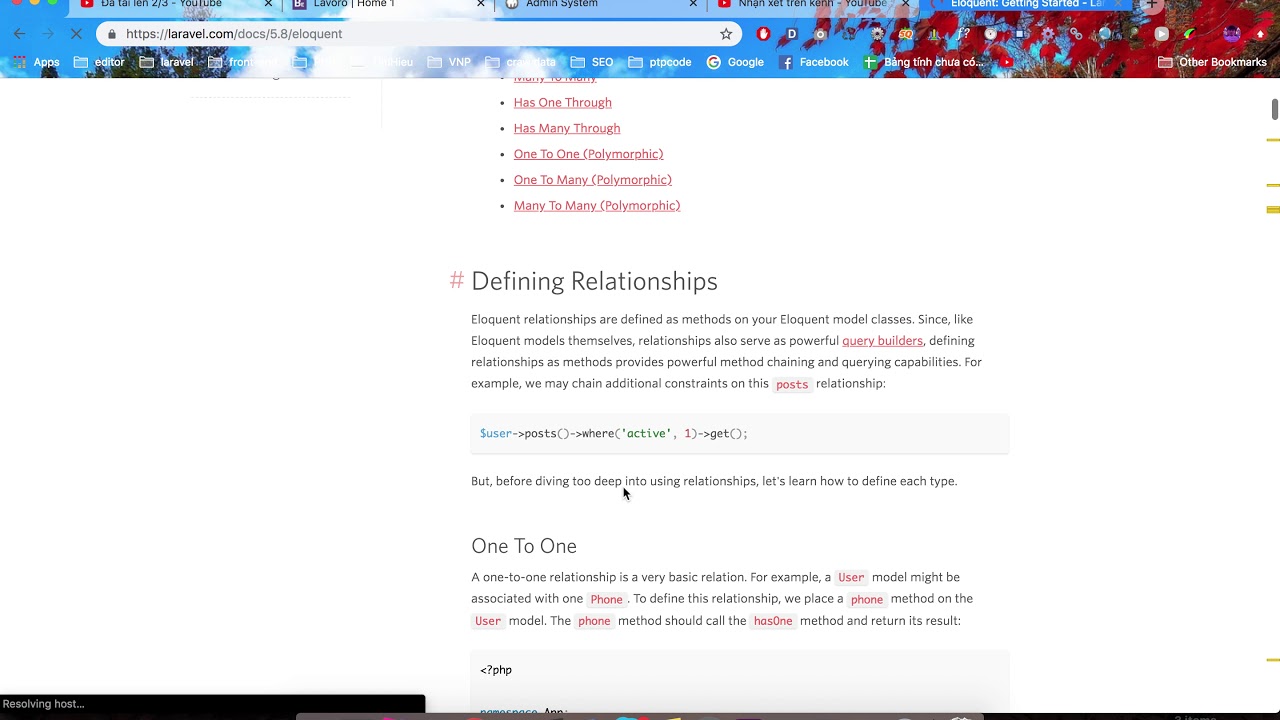Open the D extension icon

click(792, 34)
